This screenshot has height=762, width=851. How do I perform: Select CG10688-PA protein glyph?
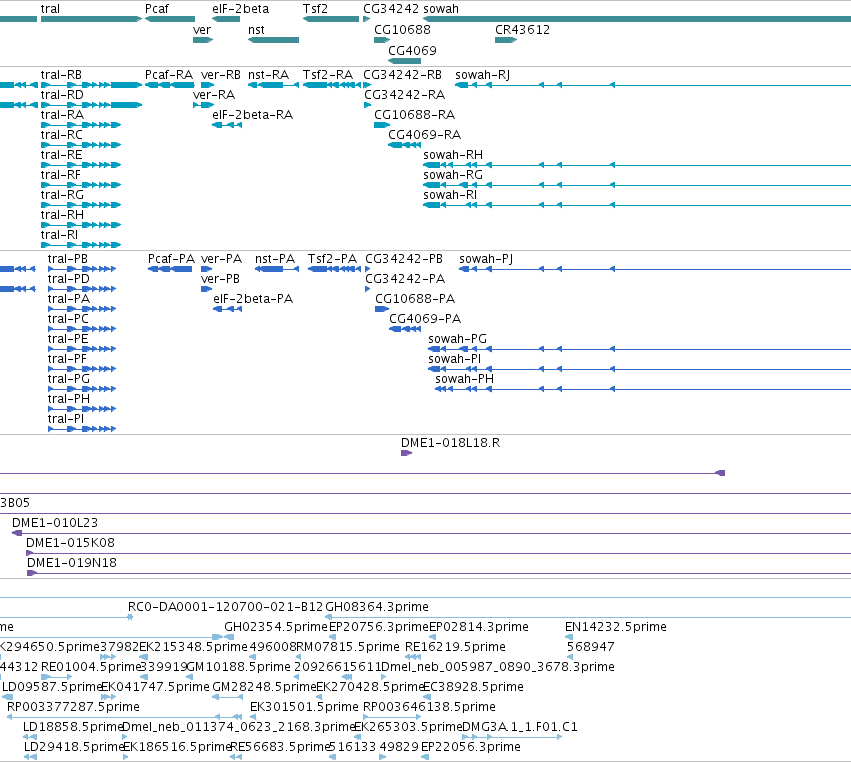(382, 309)
